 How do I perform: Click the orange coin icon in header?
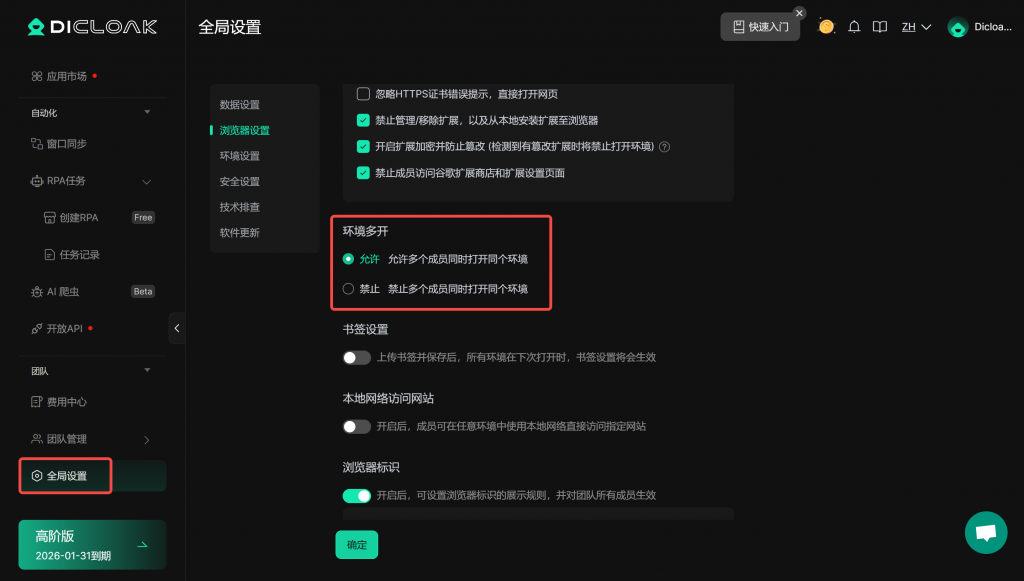(x=826, y=27)
